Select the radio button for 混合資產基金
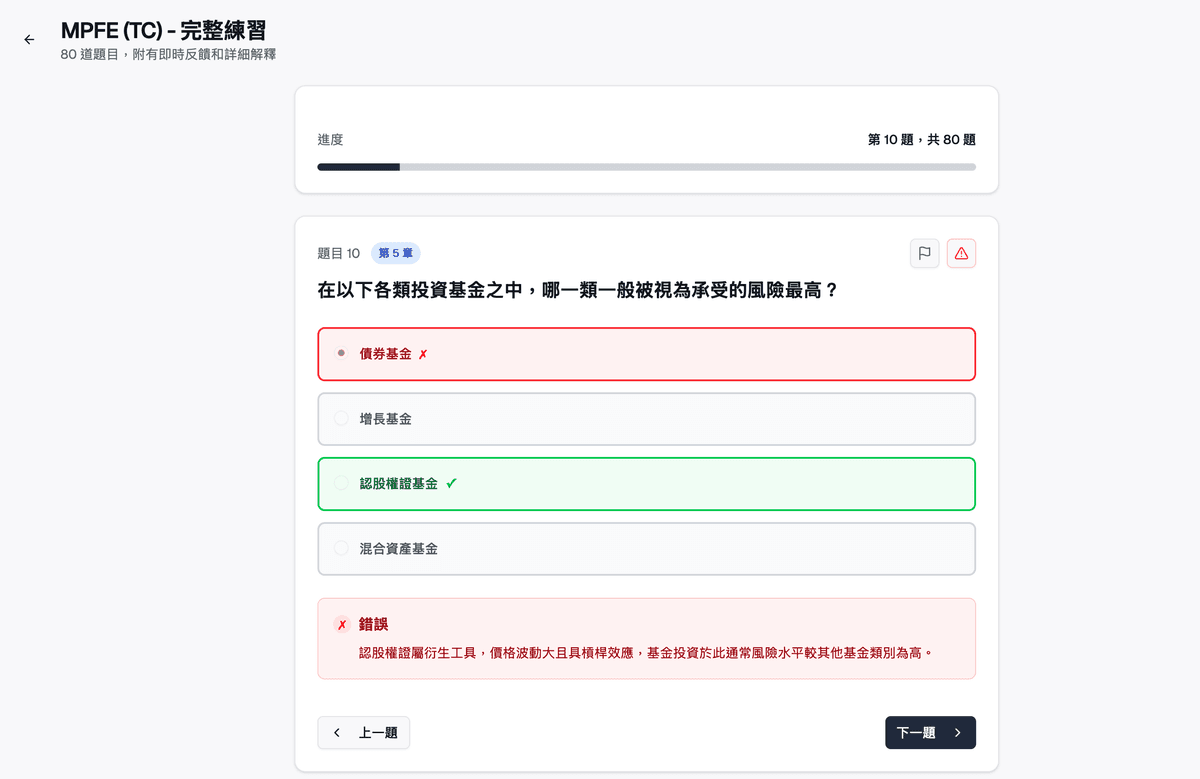Screen dimensions: 1200x779 [340, 548]
